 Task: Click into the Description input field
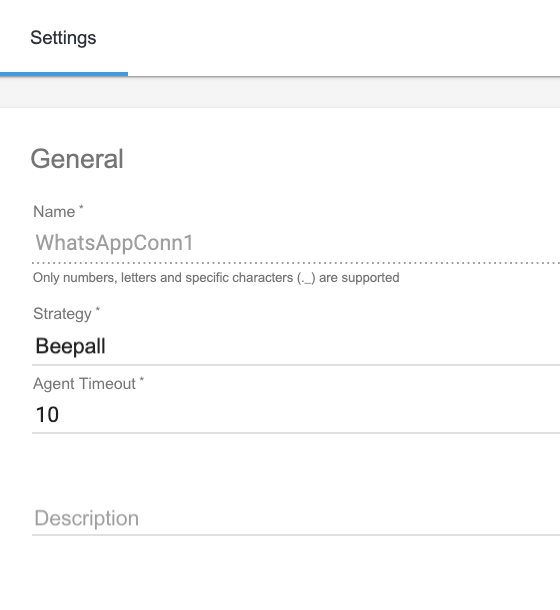pos(296,518)
